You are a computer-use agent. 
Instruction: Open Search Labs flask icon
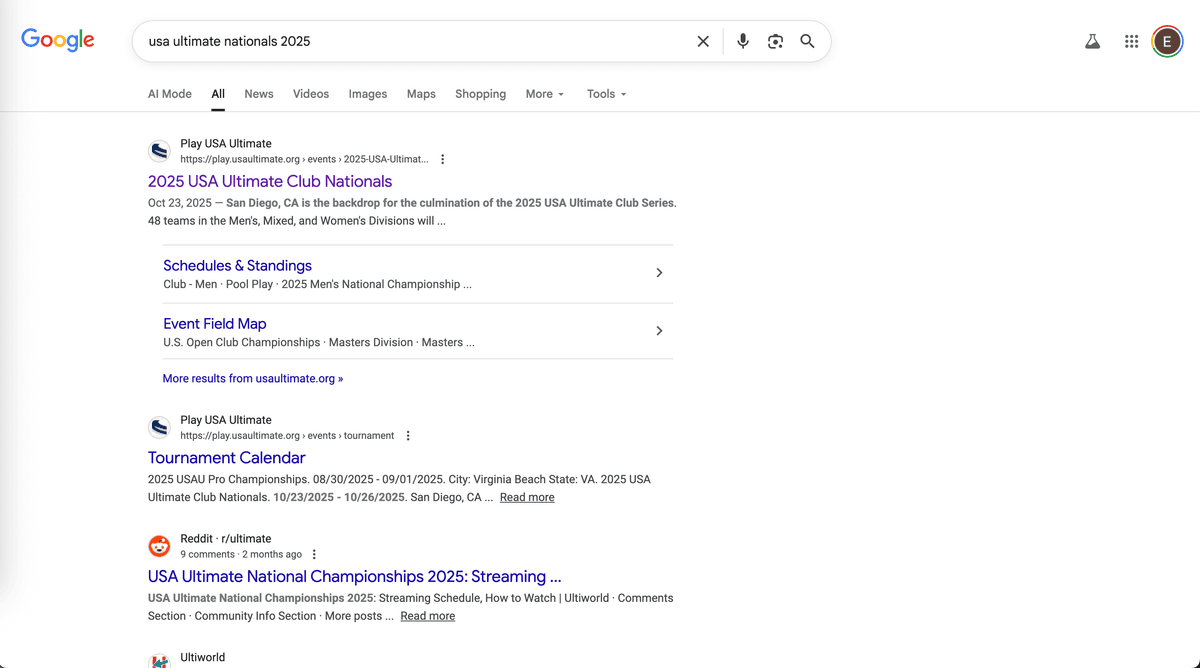[x=1092, y=41]
